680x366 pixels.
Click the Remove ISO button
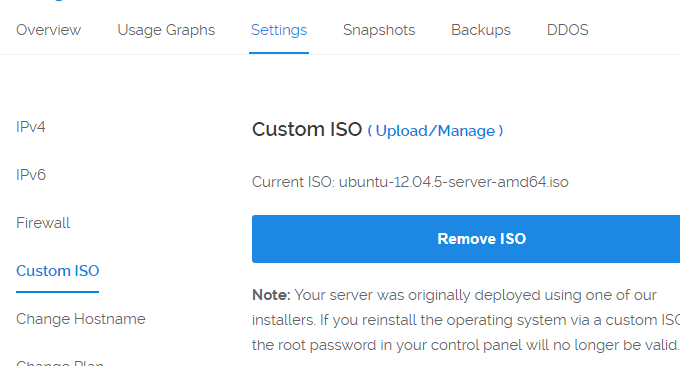point(466,239)
